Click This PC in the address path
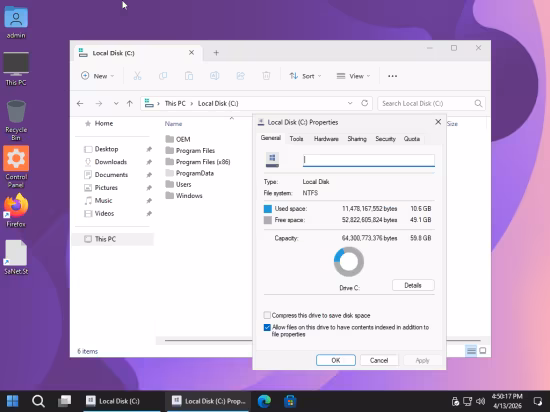This screenshot has width=550, height=412. [x=175, y=103]
